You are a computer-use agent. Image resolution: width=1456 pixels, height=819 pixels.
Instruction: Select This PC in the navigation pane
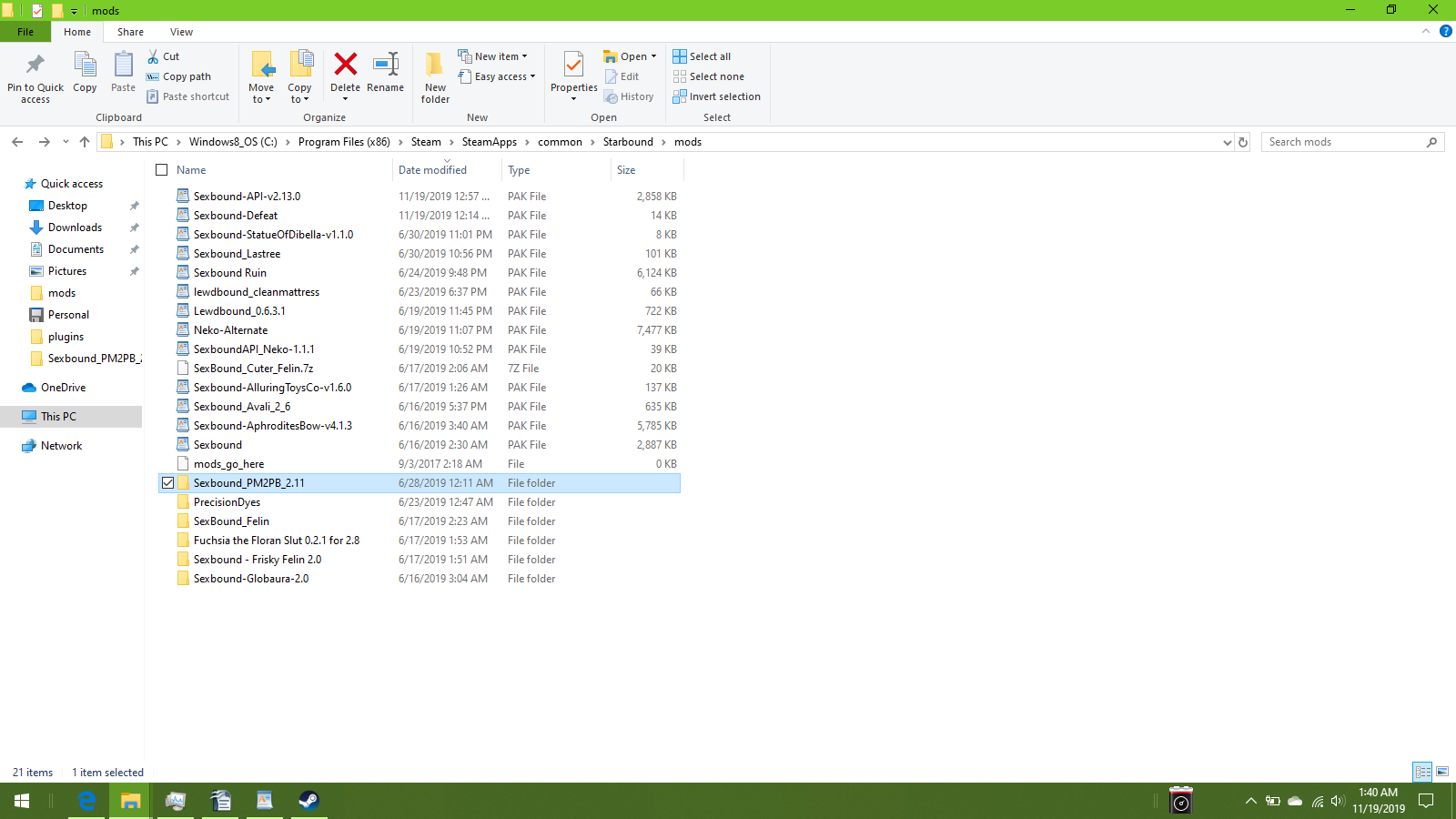point(71,417)
